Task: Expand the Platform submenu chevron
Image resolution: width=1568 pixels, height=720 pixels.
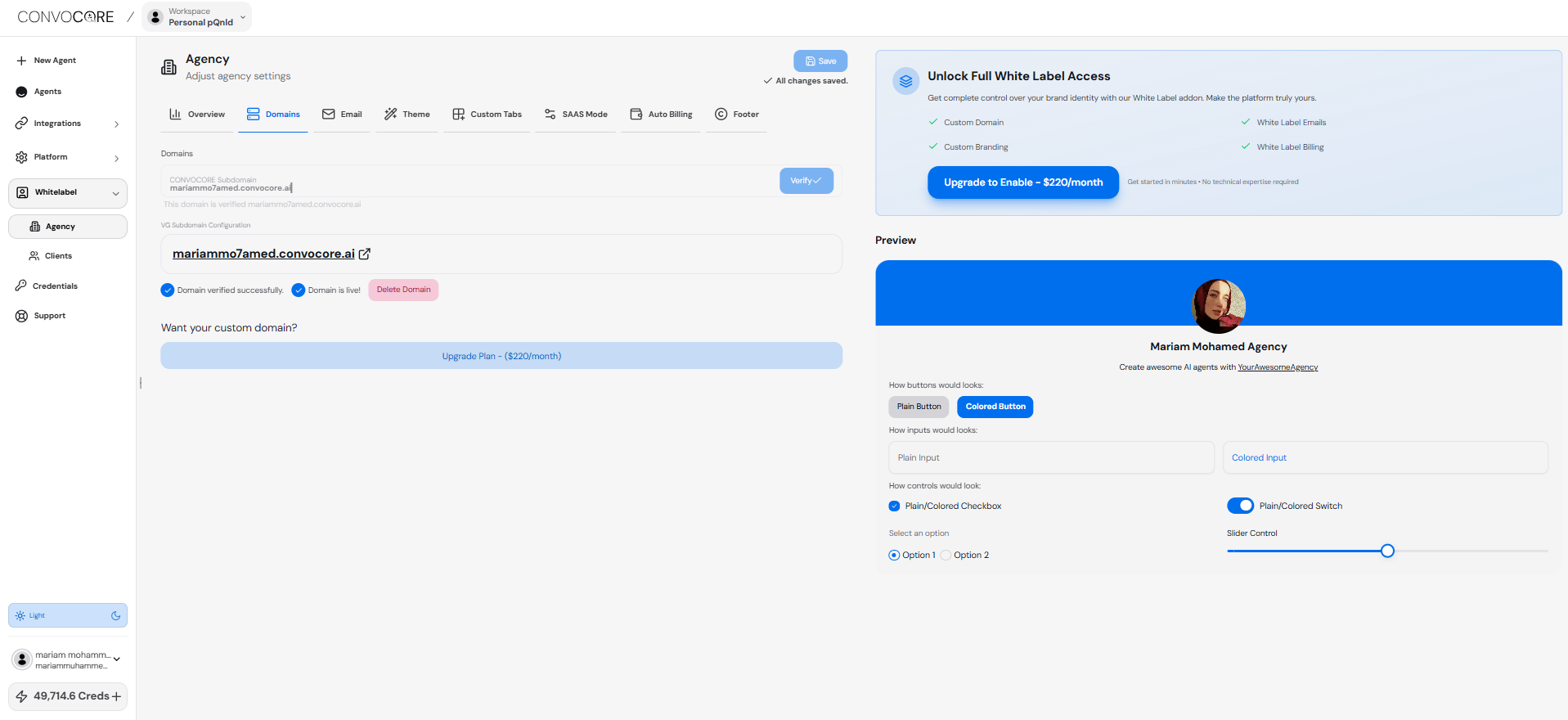Action: click(117, 158)
